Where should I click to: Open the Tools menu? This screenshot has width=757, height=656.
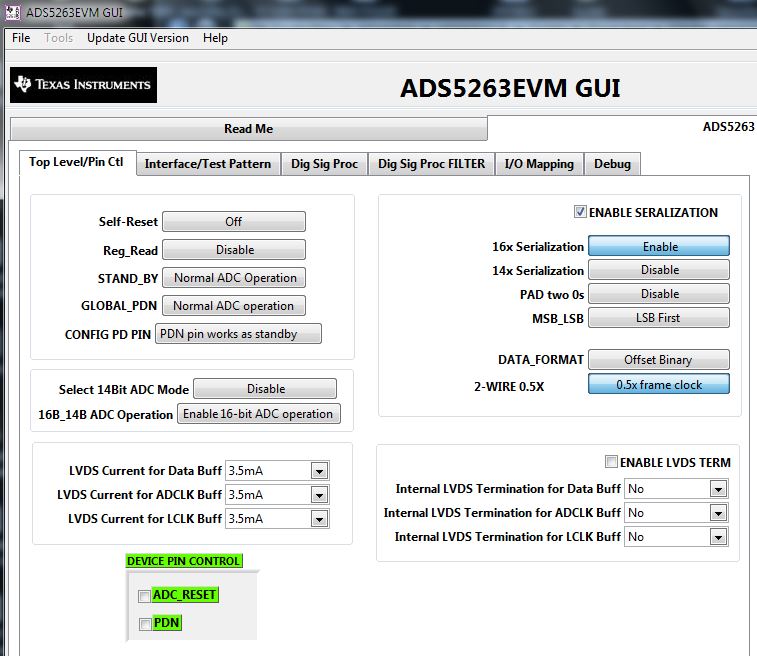(x=58, y=38)
